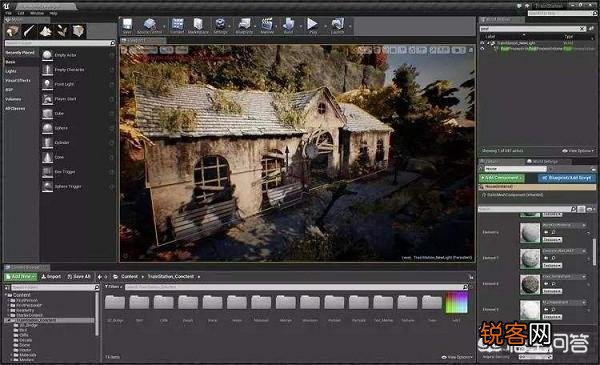Viewport: 600px width, 365px height.
Task: Select the Volumes category
Action: 13,99
